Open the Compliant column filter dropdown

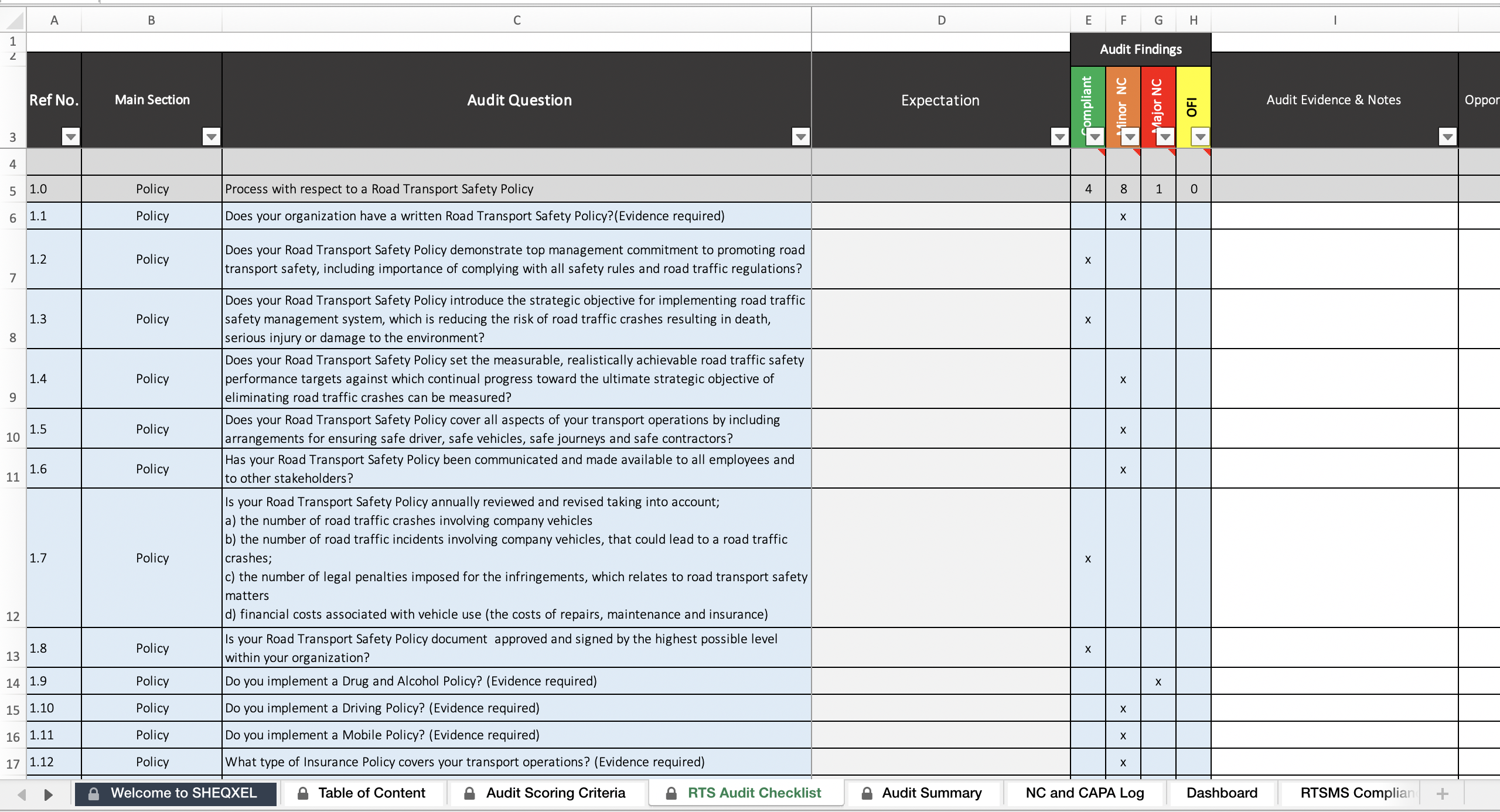[1095, 137]
